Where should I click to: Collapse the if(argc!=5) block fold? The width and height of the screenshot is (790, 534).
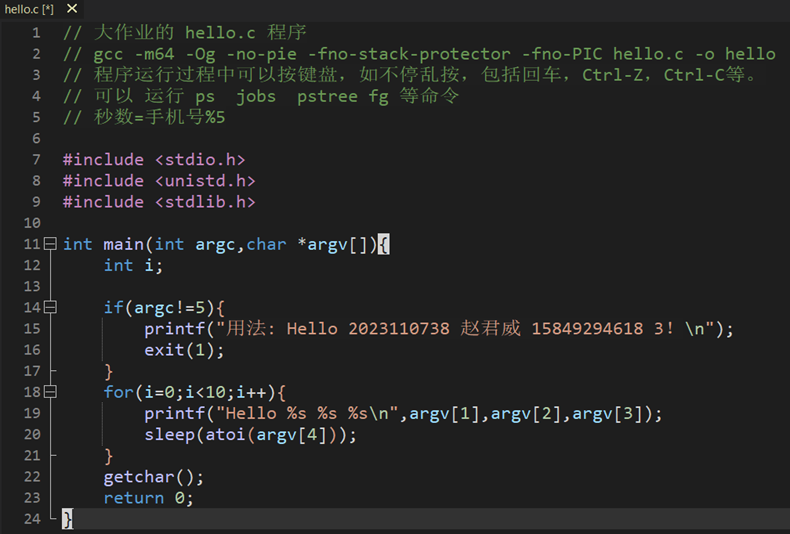(50, 307)
